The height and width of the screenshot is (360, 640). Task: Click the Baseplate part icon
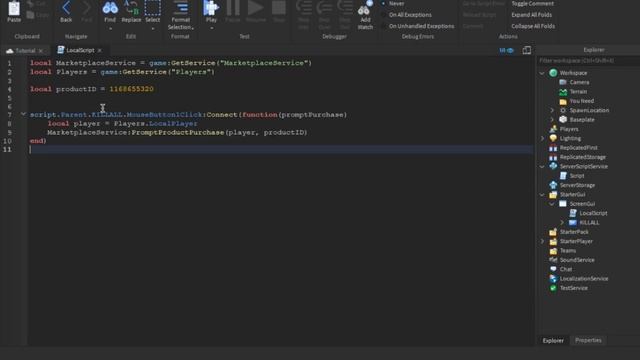point(563,120)
